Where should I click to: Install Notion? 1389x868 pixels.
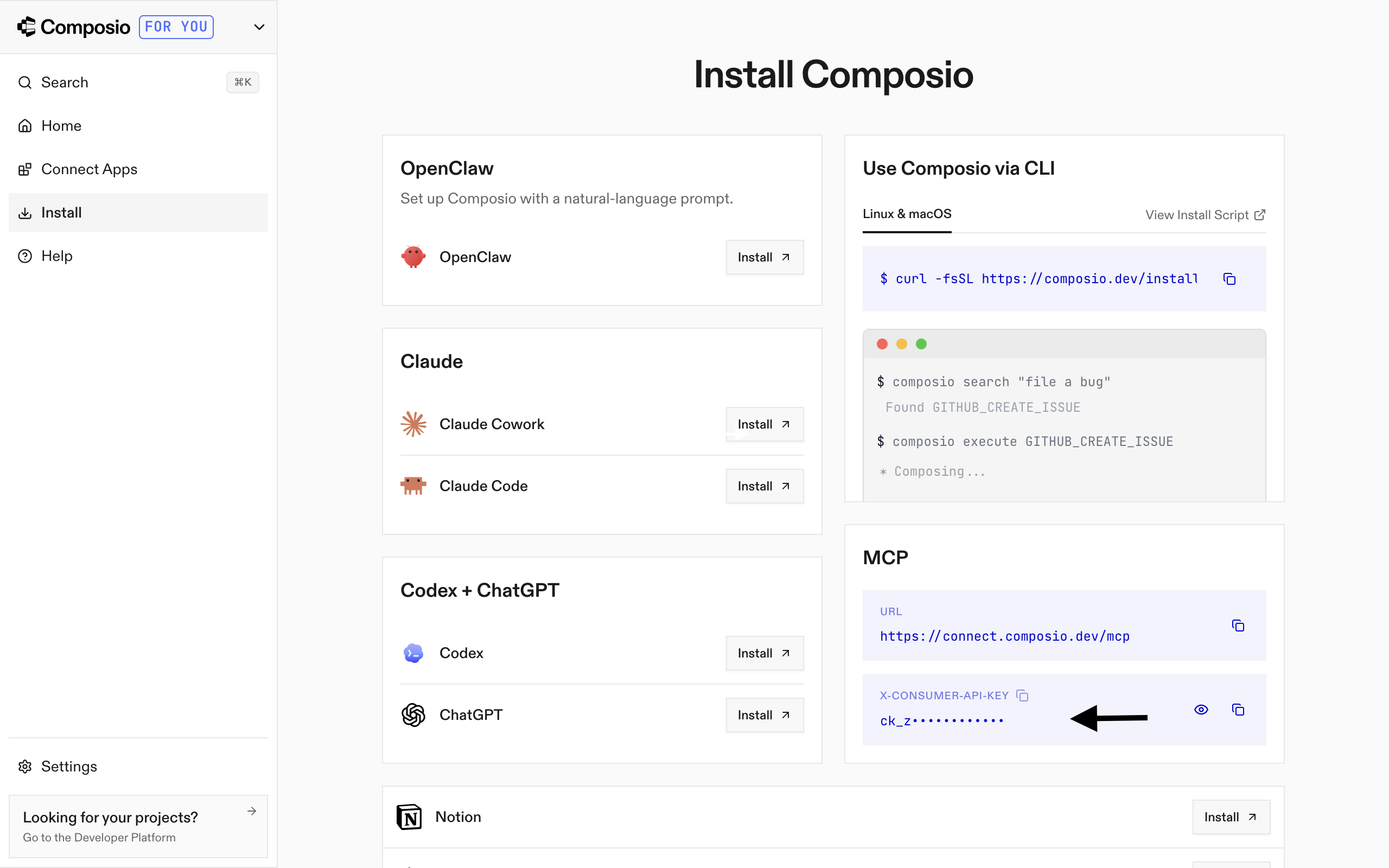(1231, 817)
